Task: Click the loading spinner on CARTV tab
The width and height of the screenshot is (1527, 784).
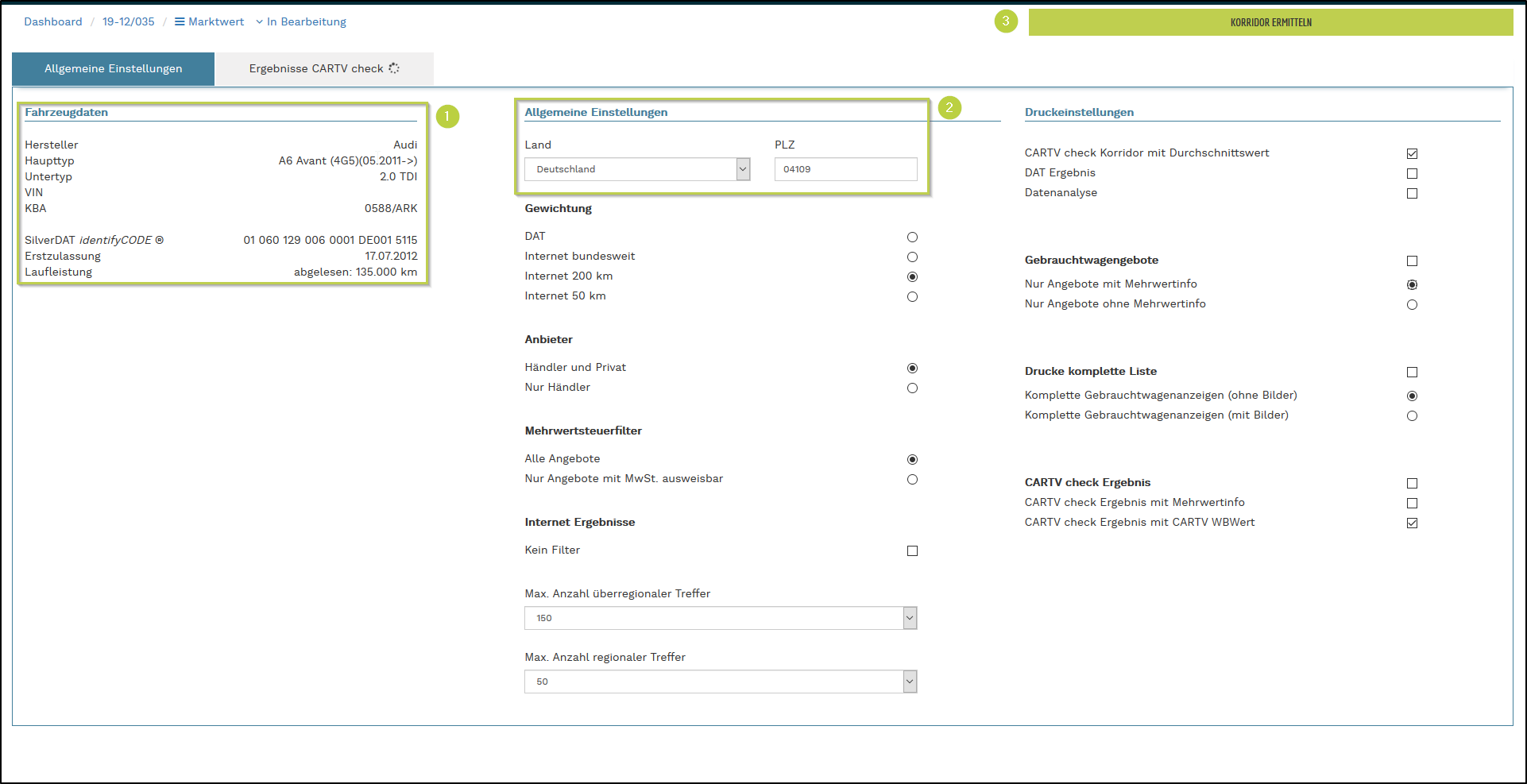Action: [x=394, y=69]
